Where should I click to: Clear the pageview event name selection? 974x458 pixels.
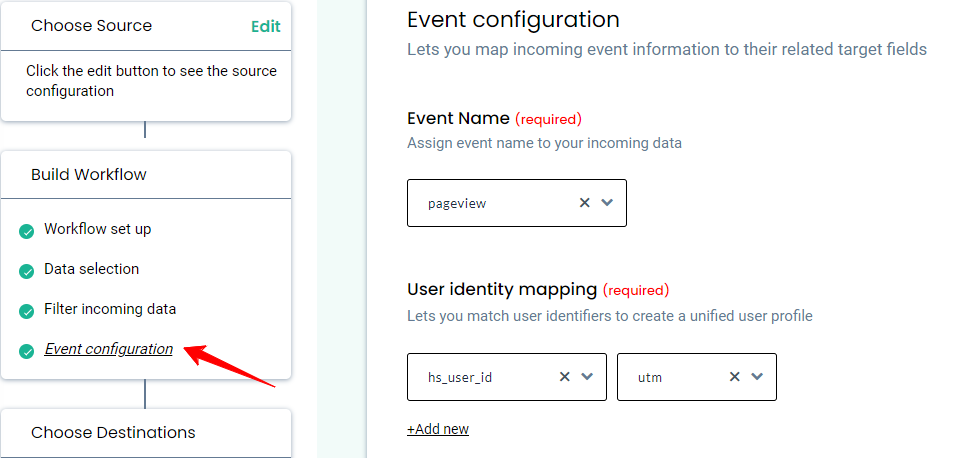[584, 203]
